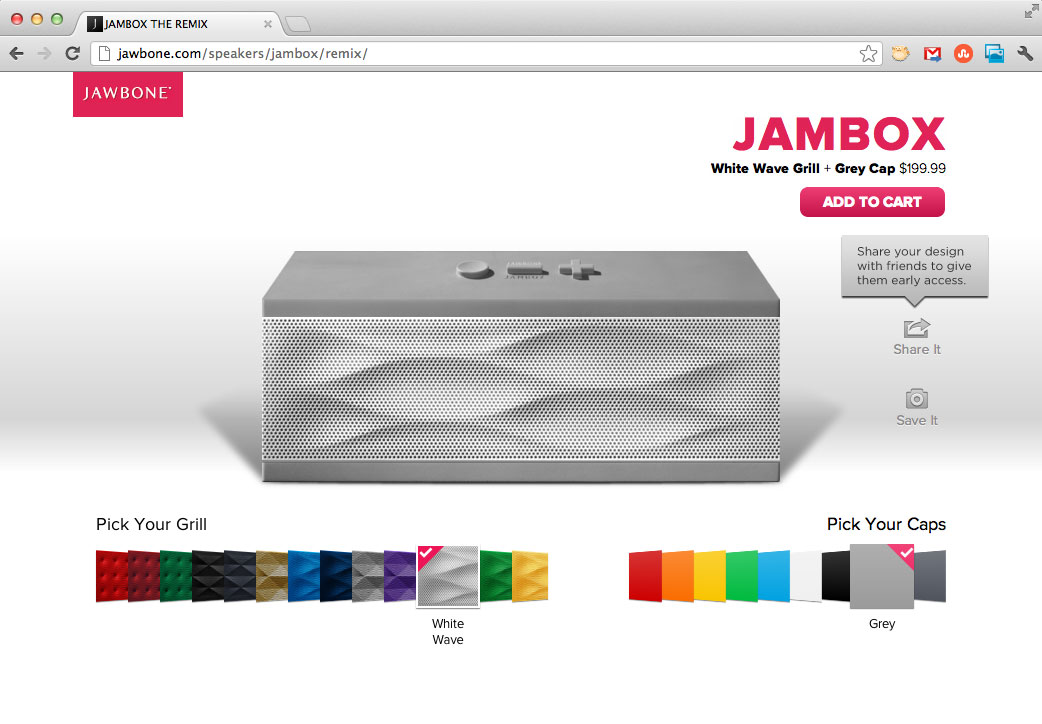Bookmark page with the star icon
The image size is (1042, 724).
point(868,54)
